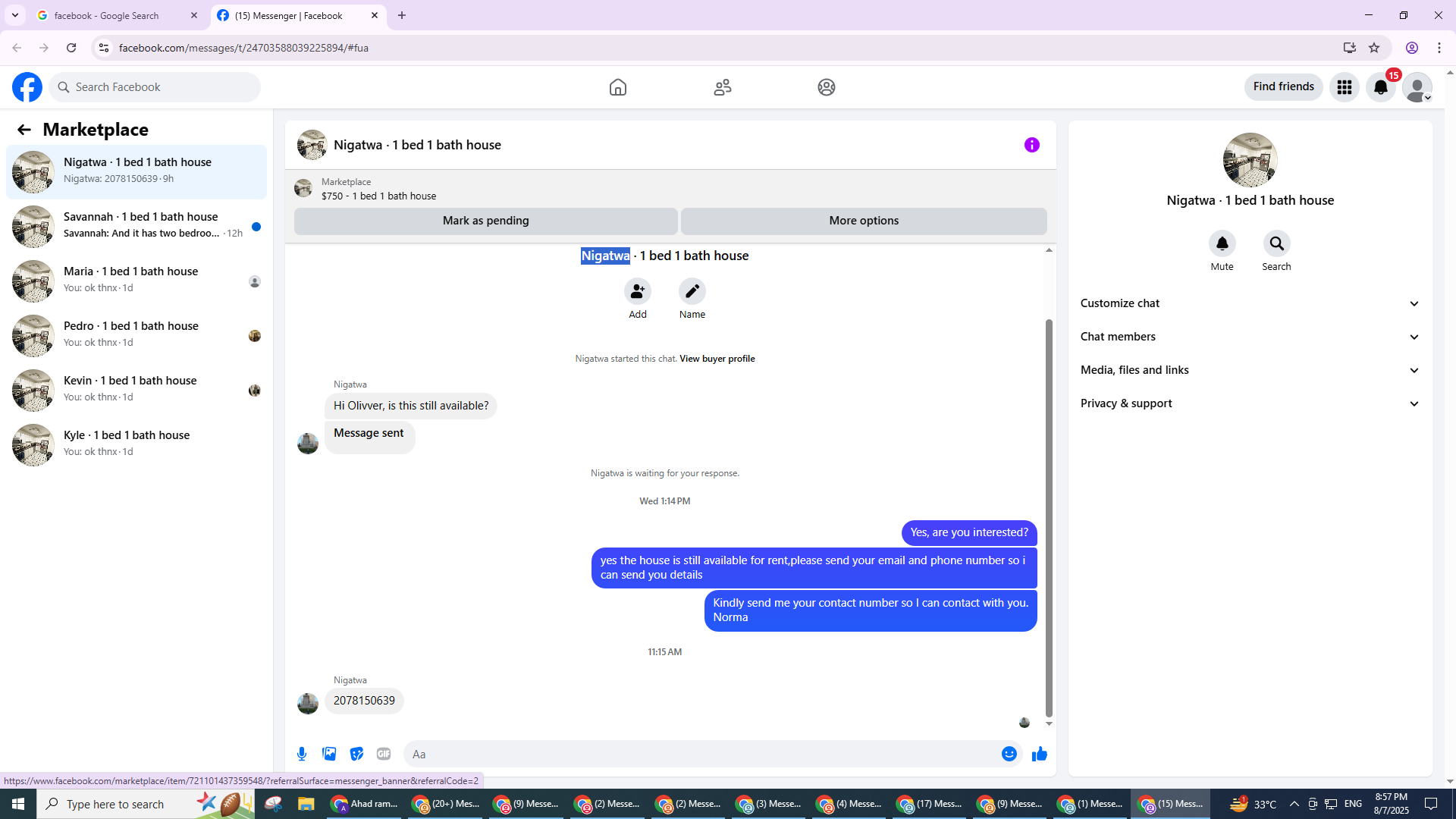1456x819 pixels.
Task: Expand Chat members section
Action: [x=1250, y=337]
